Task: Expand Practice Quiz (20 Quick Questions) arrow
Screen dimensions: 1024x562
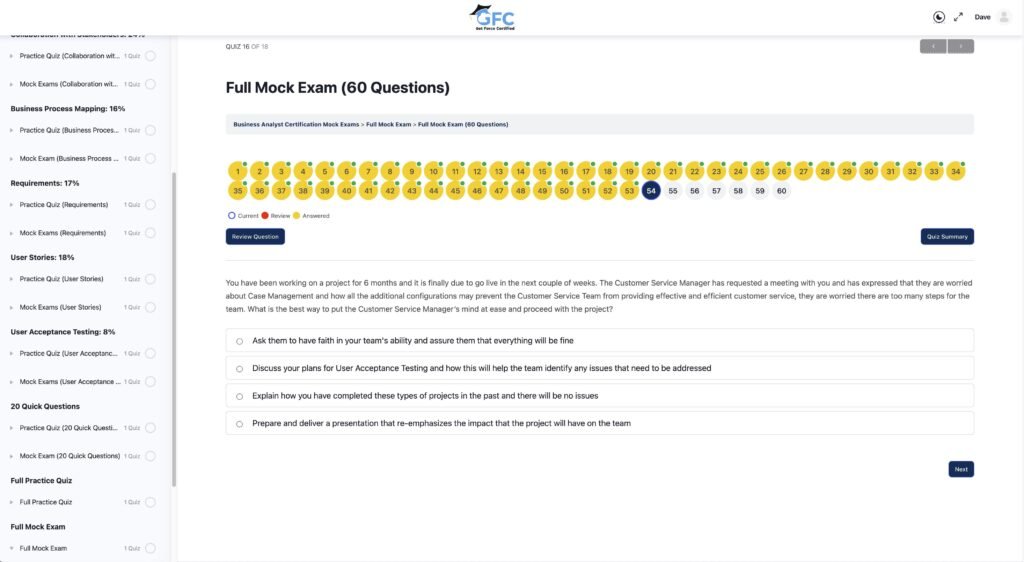Action: [12, 428]
